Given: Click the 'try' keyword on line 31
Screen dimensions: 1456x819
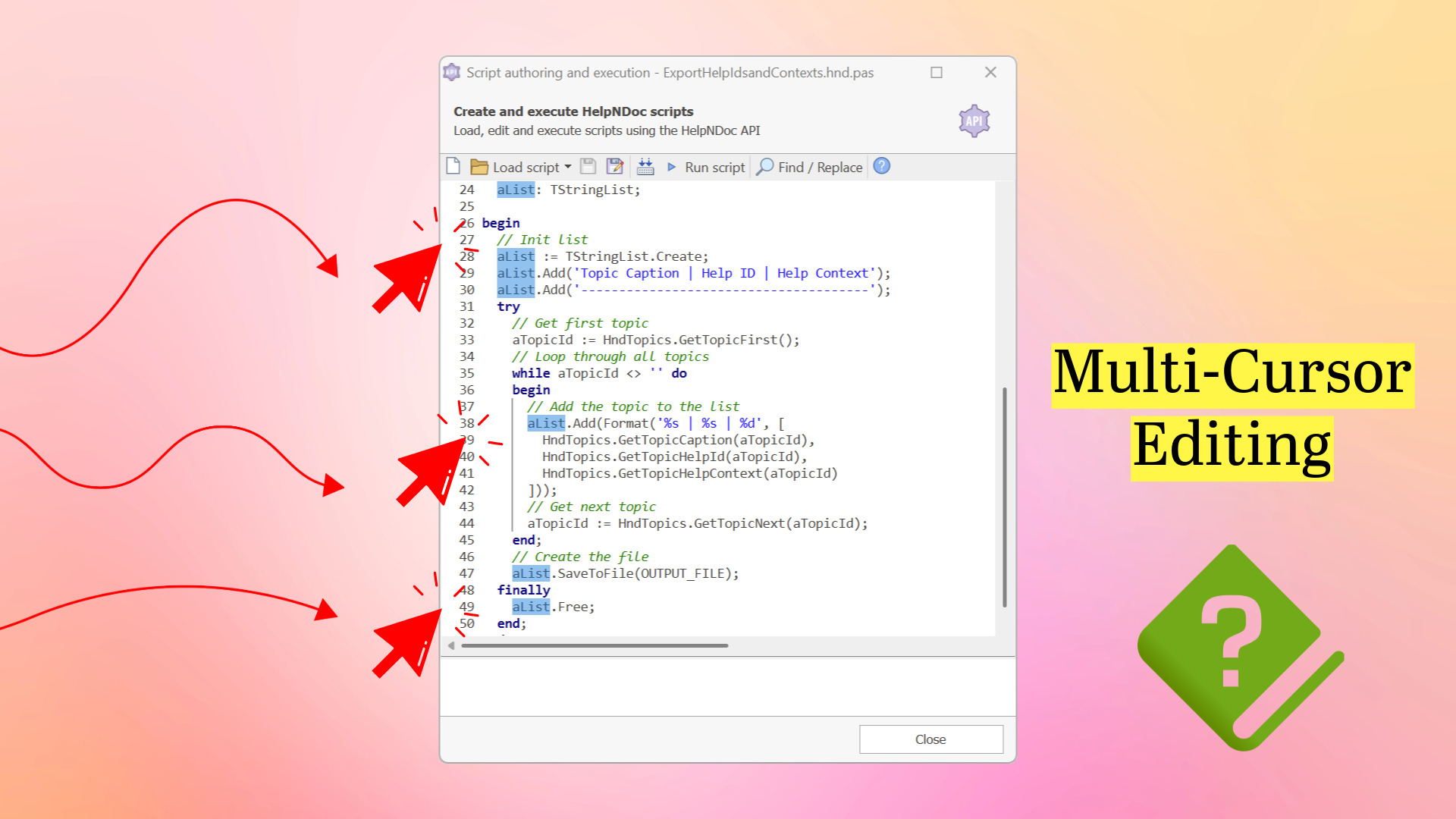Looking at the screenshot, I should [508, 306].
